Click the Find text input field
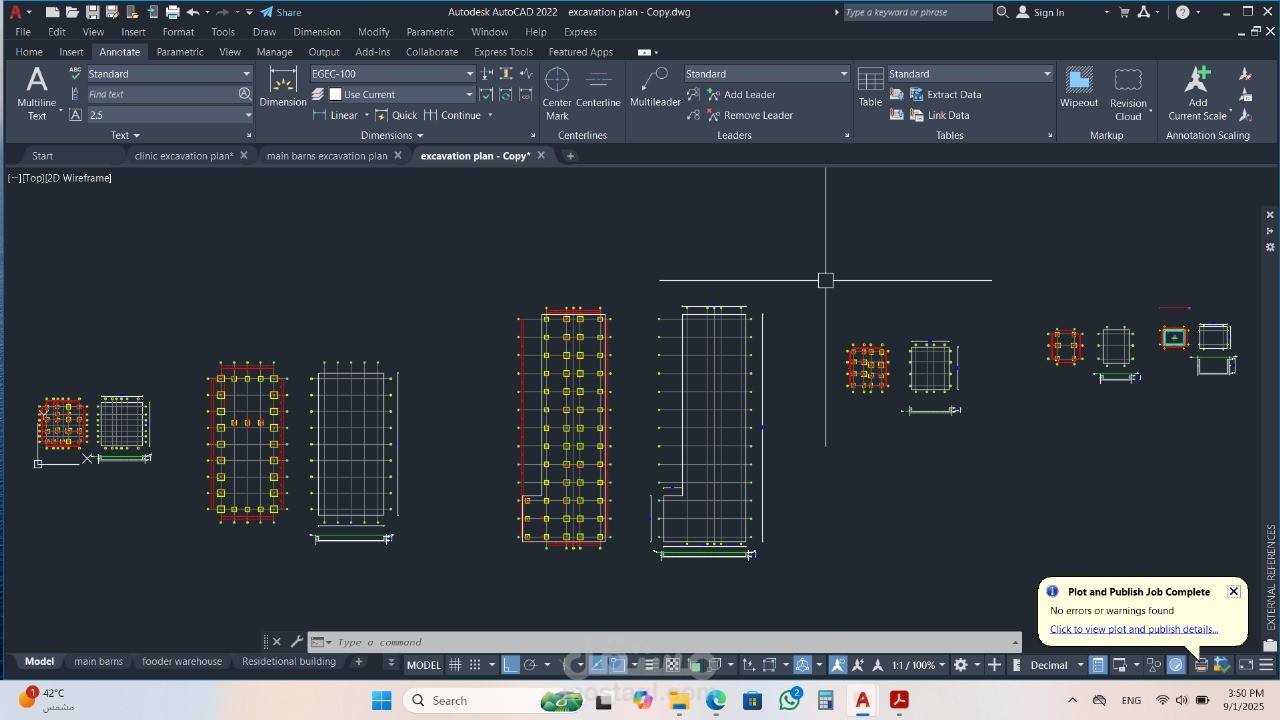This screenshot has width=1280, height=720. click(161, 94)
